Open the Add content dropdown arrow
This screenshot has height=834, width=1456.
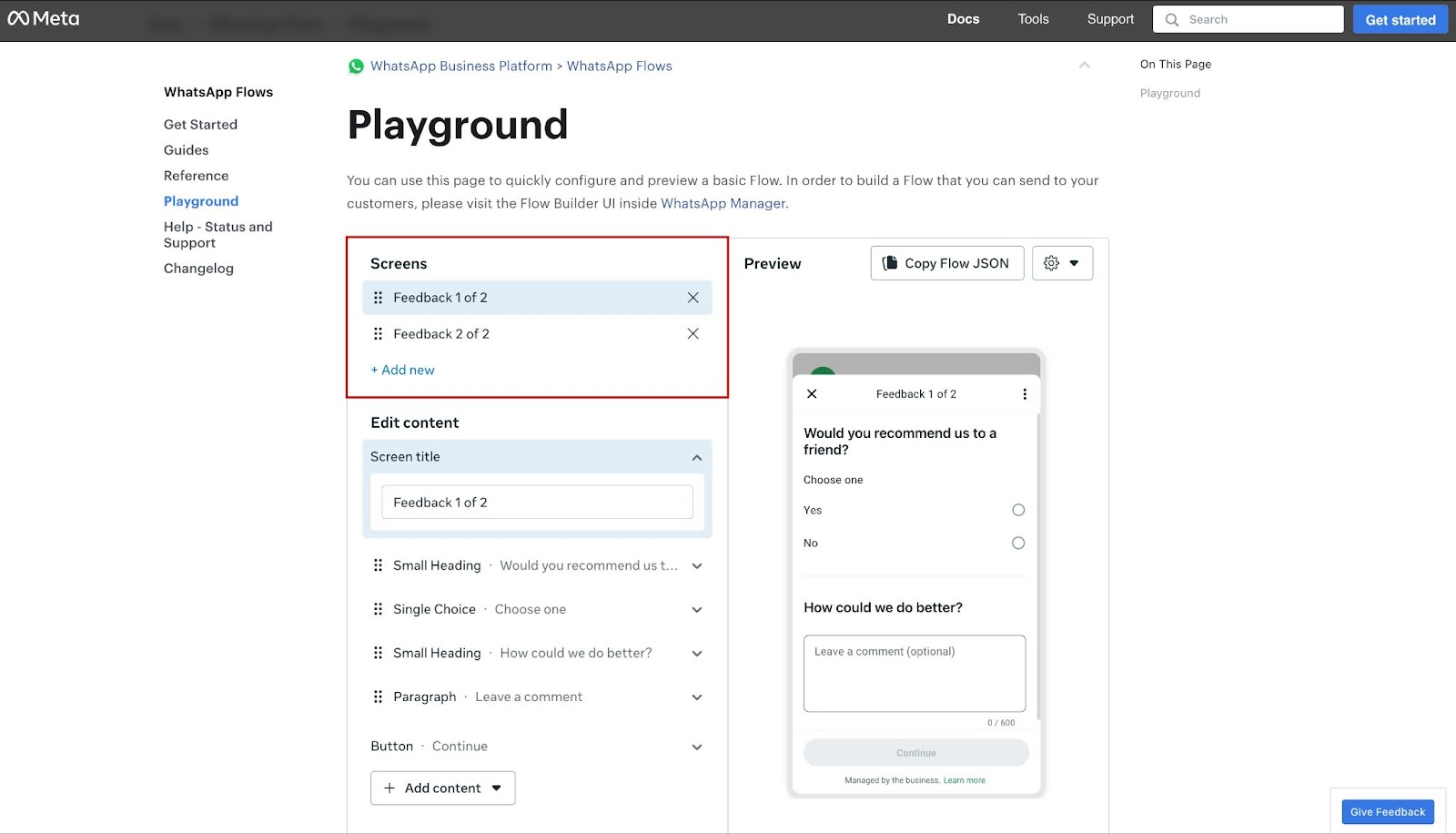tap(497, 788)
